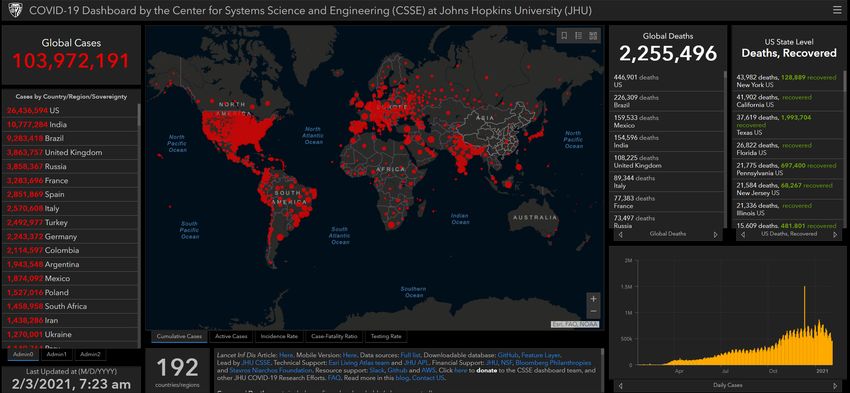
Task: Select the Admin2 level tab
Action: [90, 354]
